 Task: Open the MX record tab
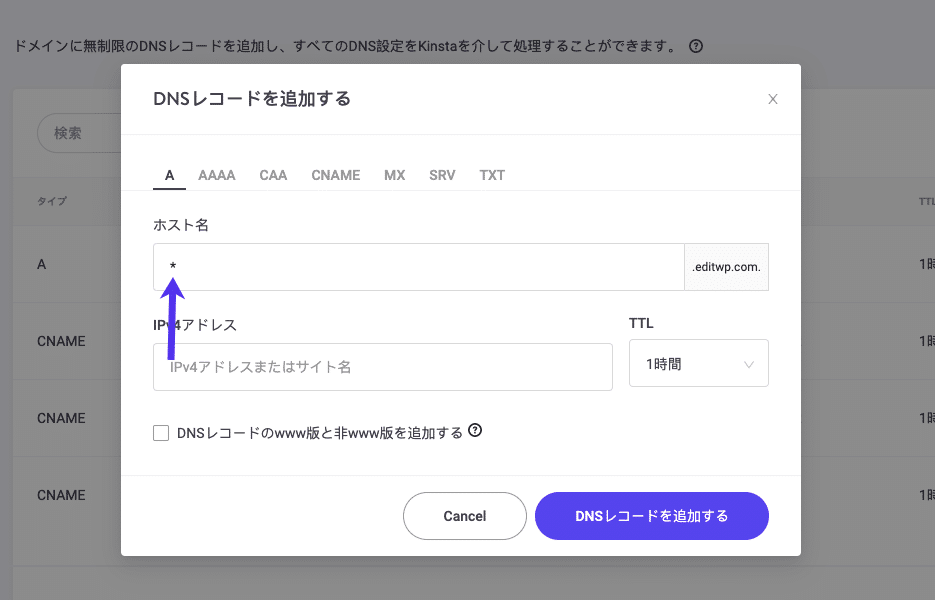(x=394, y=175)
